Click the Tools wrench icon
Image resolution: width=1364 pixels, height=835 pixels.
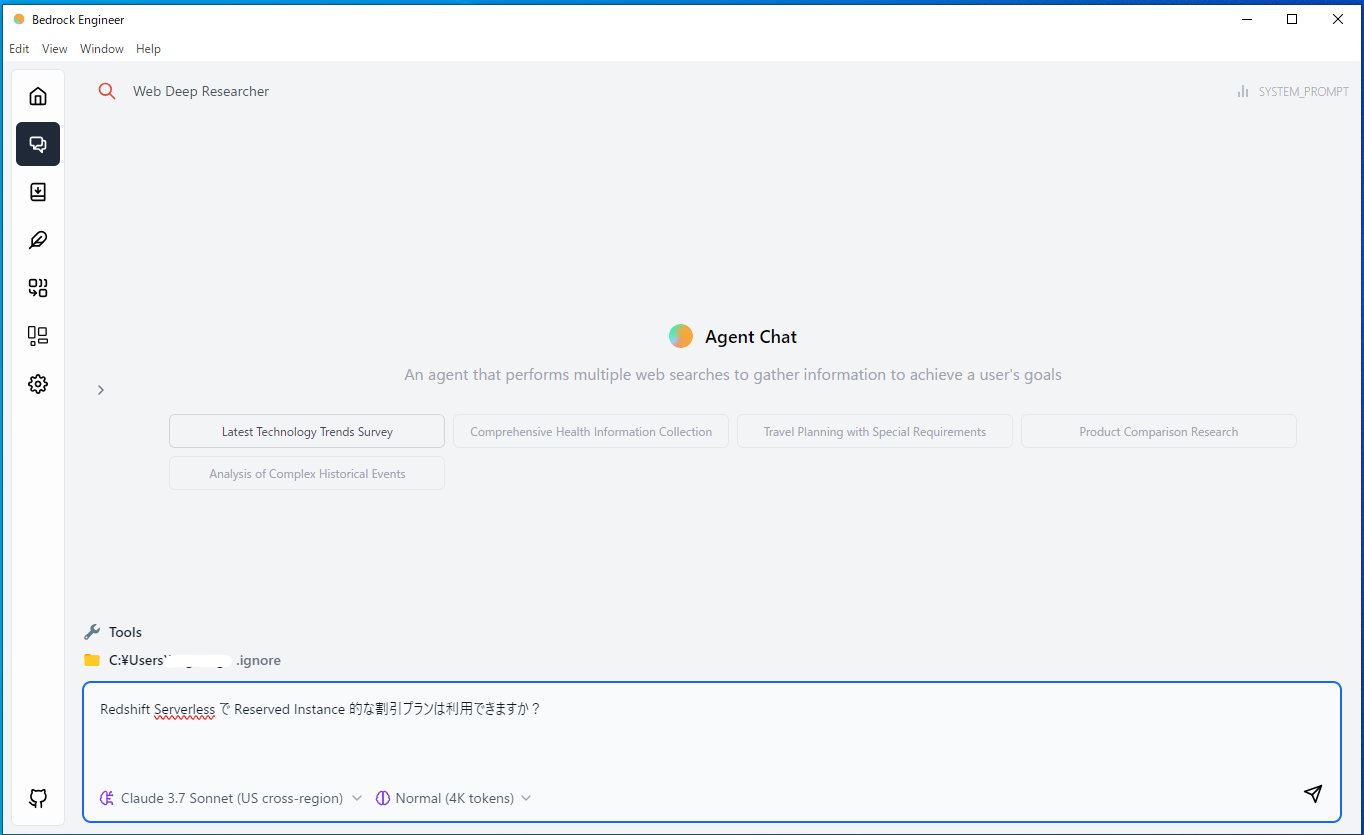pos(92,632)
